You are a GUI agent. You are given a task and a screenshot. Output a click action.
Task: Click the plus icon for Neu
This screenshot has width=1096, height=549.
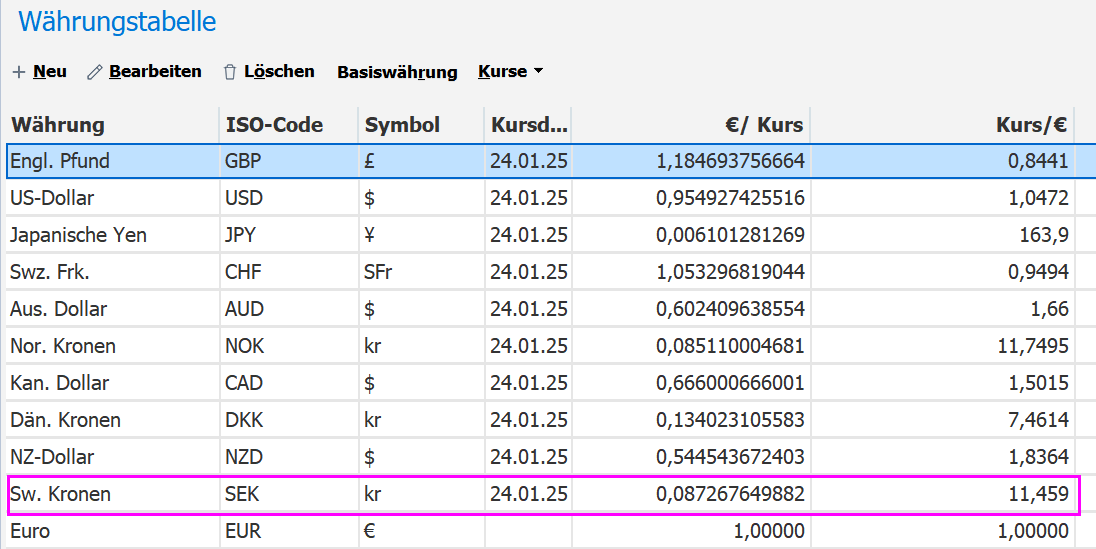18,72
